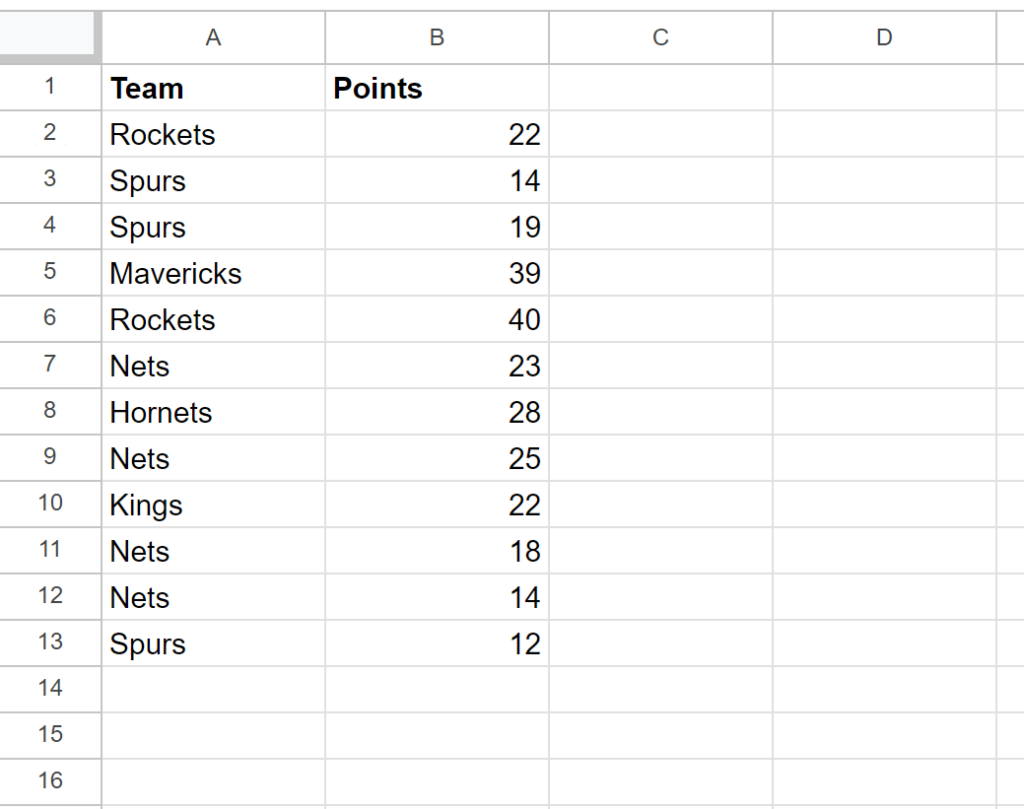This screenshot has height=809, width=1024.
Task: Click the select-all corner box
Action: 50,38
